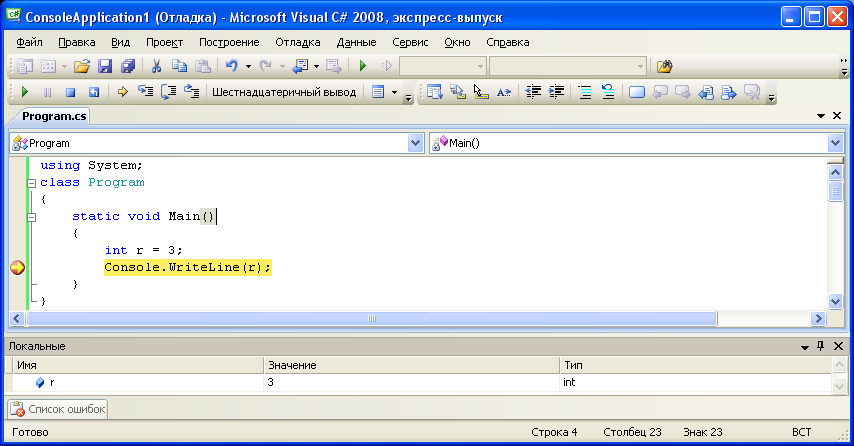Continue execution with the debug toolbar play icon
The height and width of the screenshot is (446, 854).
[25, 92]
